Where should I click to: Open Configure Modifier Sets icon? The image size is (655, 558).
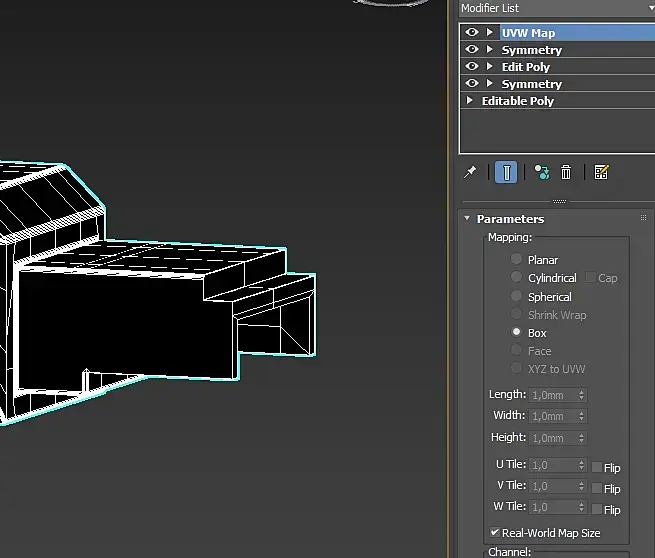click(x=601, y=172)
